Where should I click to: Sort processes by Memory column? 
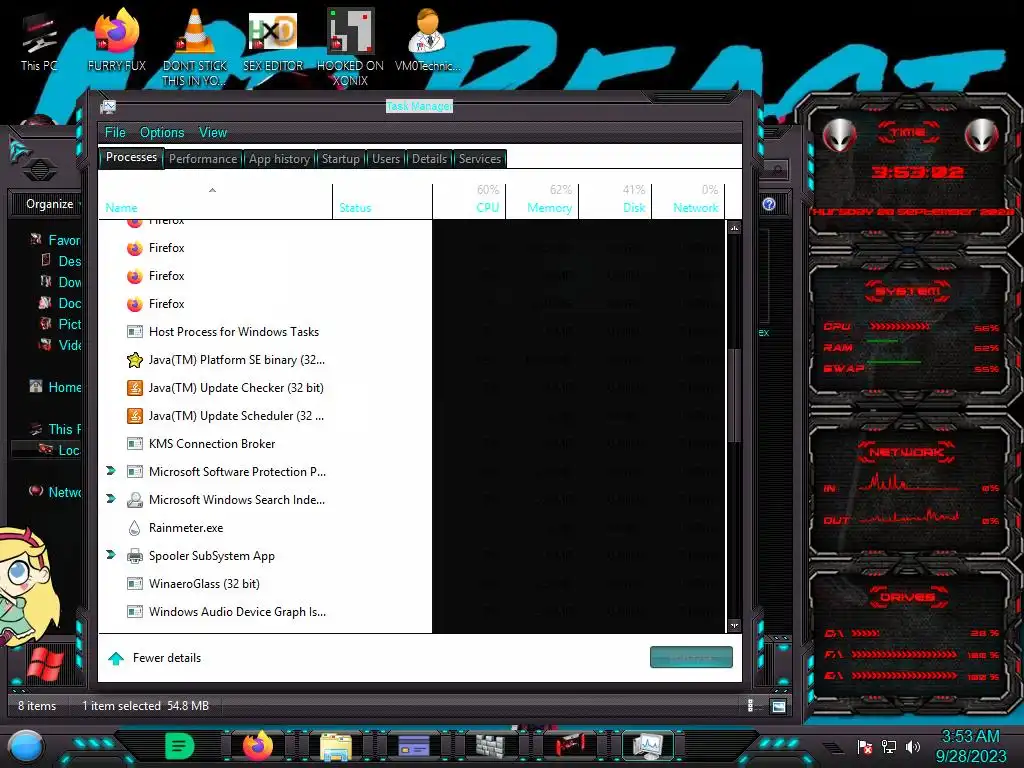click(x=543, y=199)
